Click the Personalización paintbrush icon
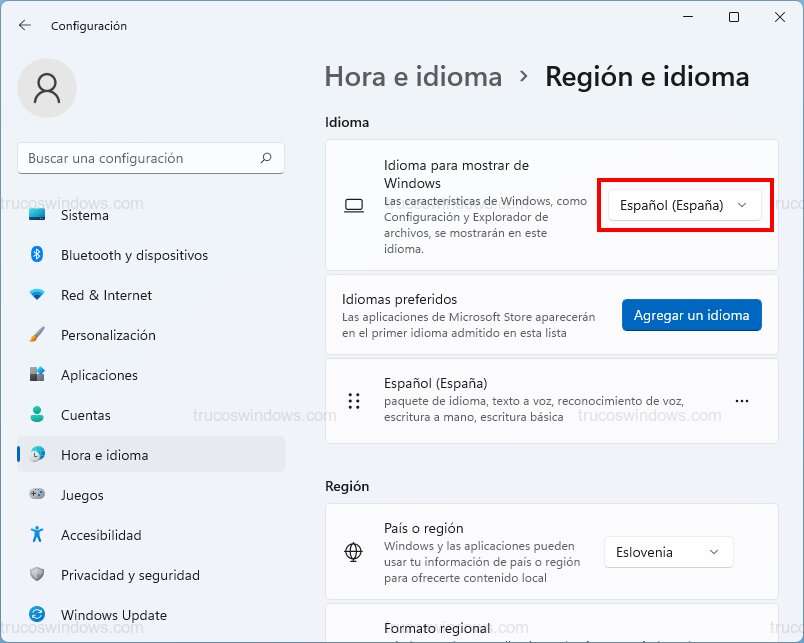 [x=37, y=335]
